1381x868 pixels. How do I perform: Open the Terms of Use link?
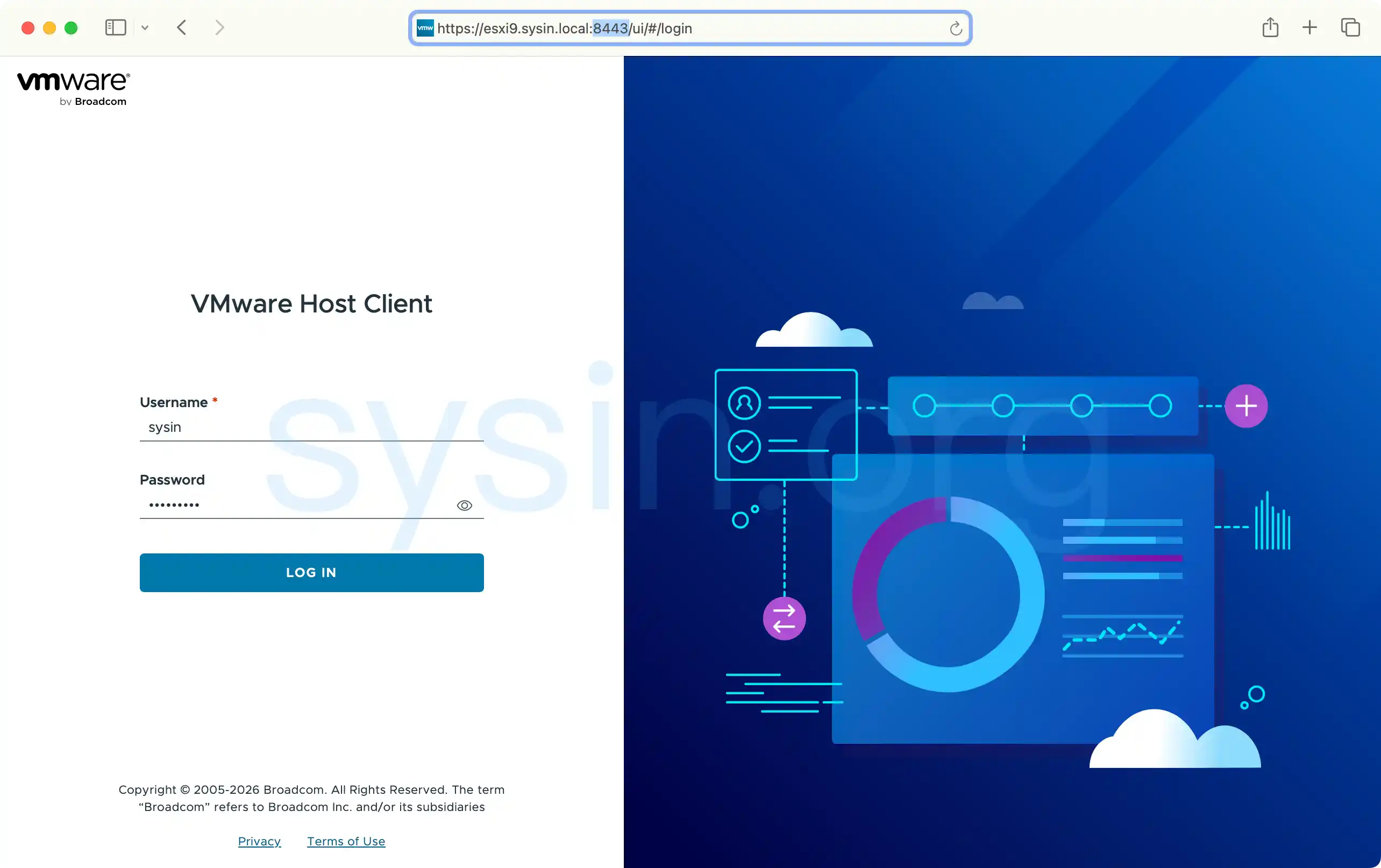coord(346,841)
